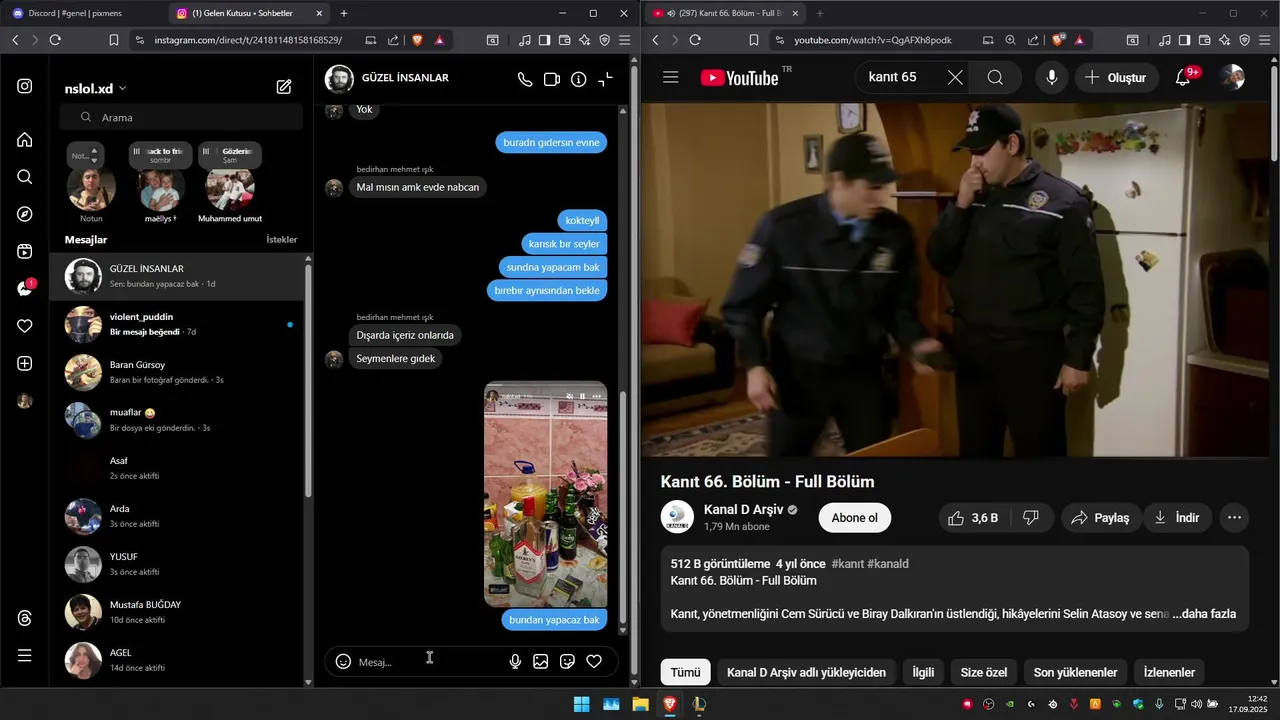The width and height of the screenshot is (1280, 720).
Task: Open violent_puddin conversation
Action: [x=177, y=324]
